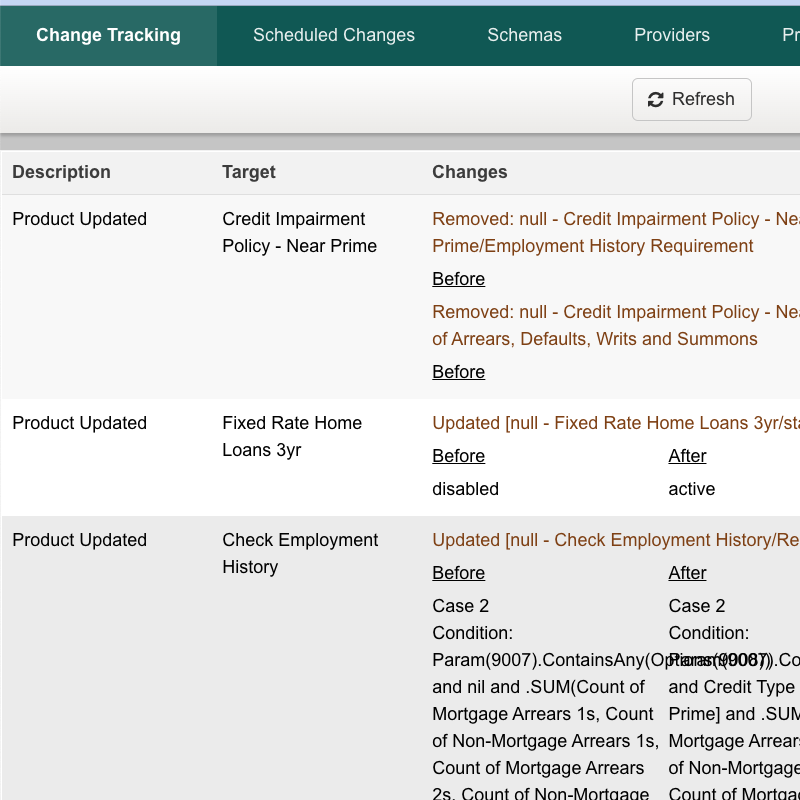Click Before label in Check Employment row
This screenshot has width=800, height=800.
point(458,573)
